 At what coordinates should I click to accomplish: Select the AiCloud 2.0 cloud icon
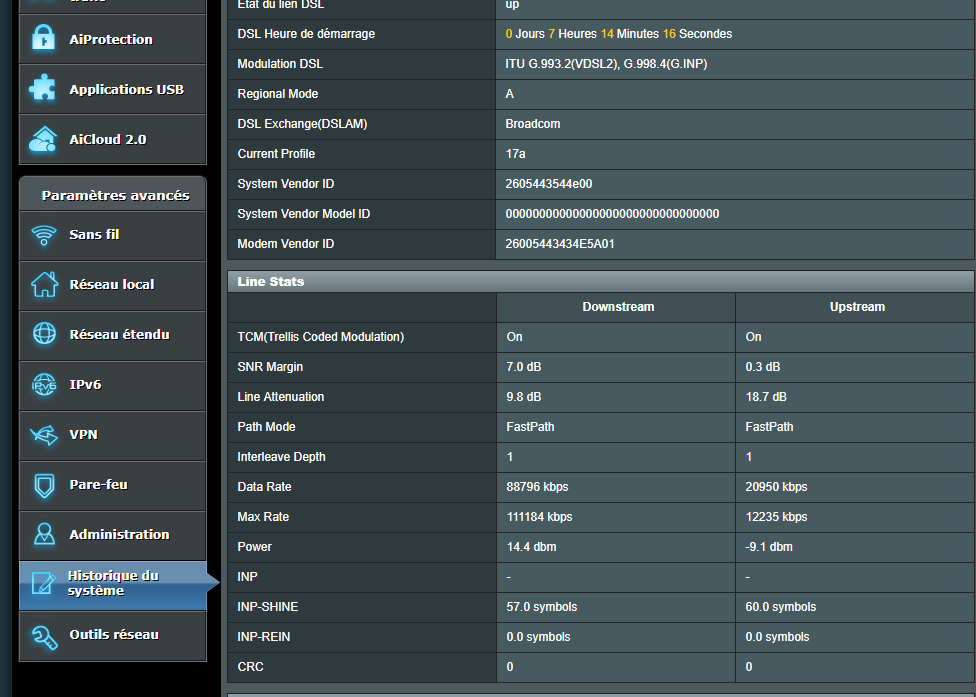(44, 139)
